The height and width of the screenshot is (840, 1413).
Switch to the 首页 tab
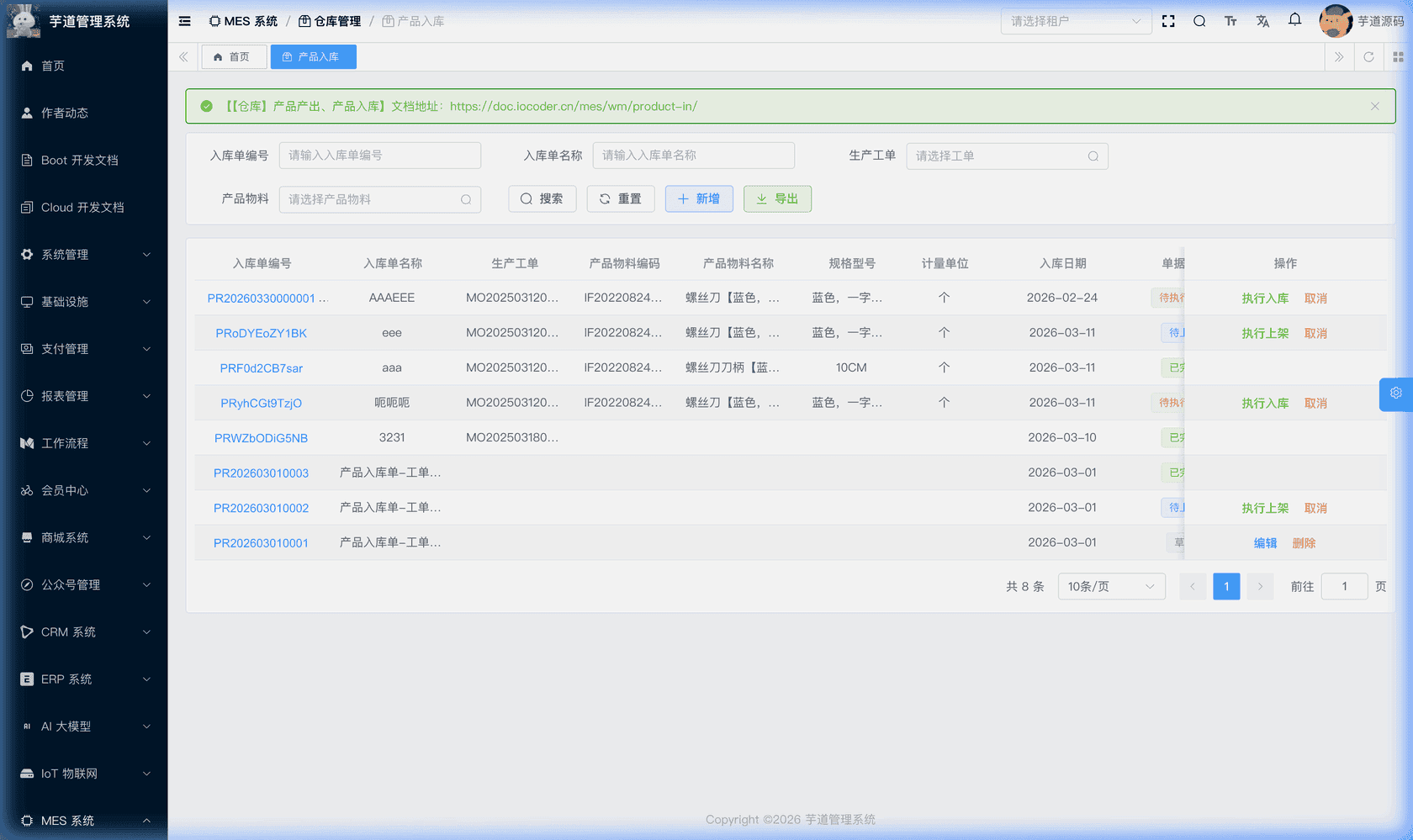click(x=233, y=57)
